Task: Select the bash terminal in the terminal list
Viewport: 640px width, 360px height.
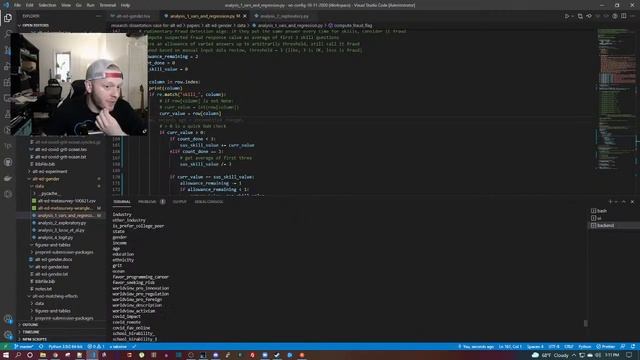Action: 614,211
